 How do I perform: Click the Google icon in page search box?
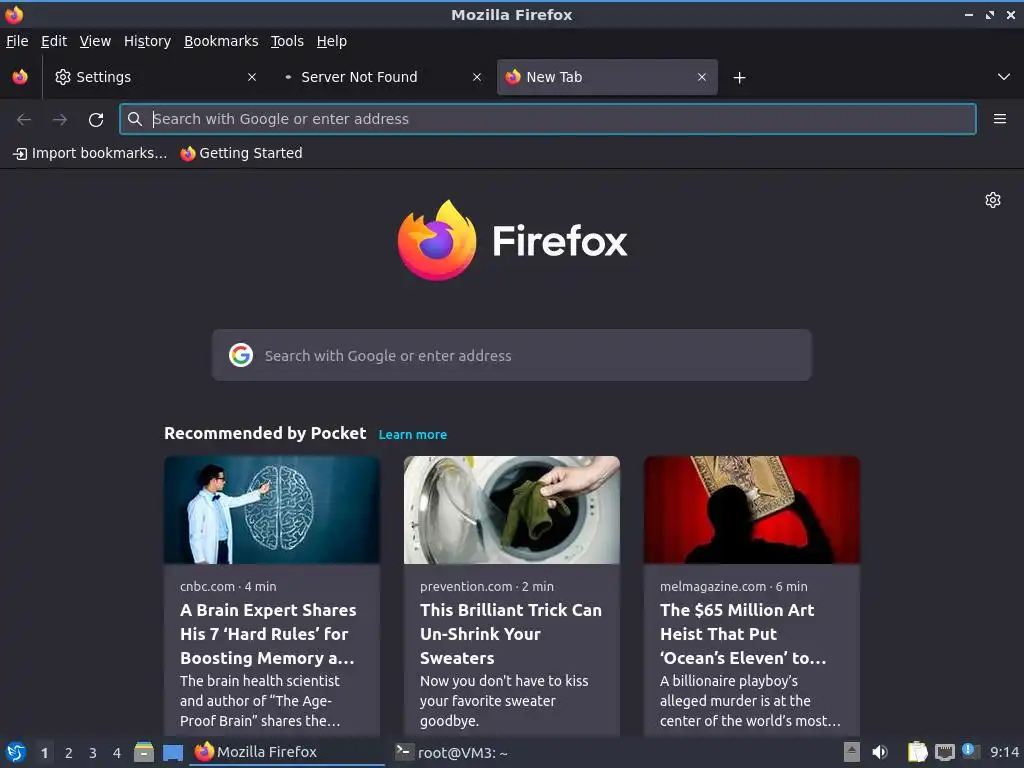click(x=241, y=355)
